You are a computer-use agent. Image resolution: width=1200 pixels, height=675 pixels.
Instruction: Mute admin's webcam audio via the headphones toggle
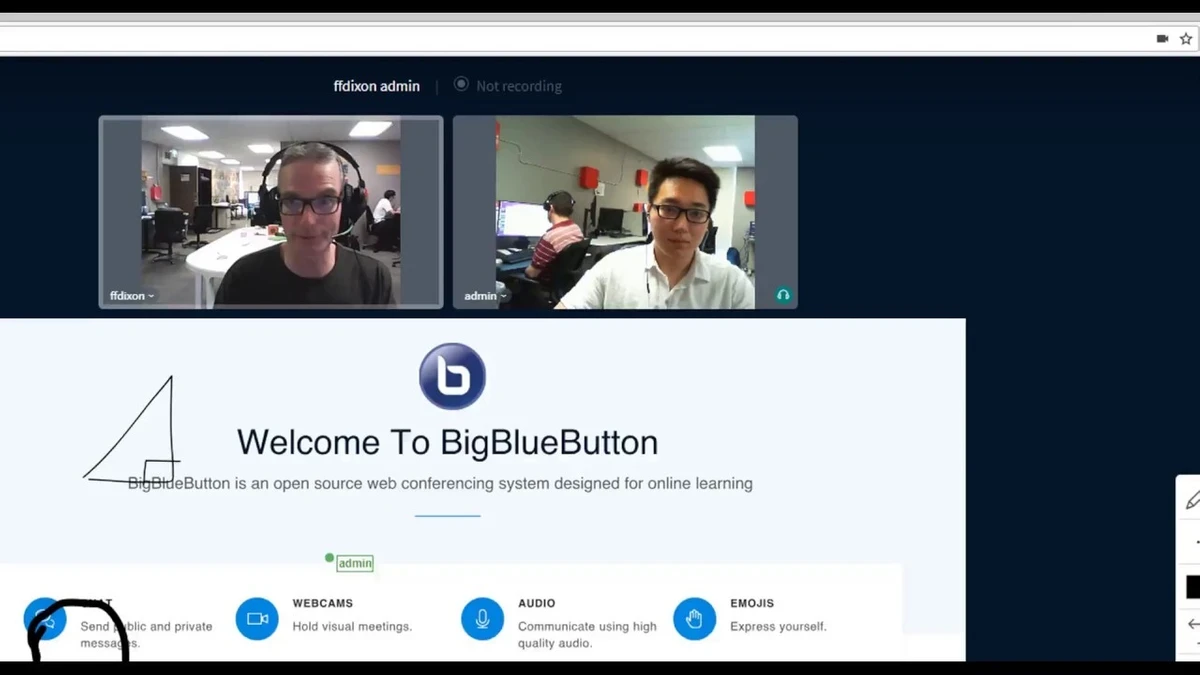tap(783, 294)
